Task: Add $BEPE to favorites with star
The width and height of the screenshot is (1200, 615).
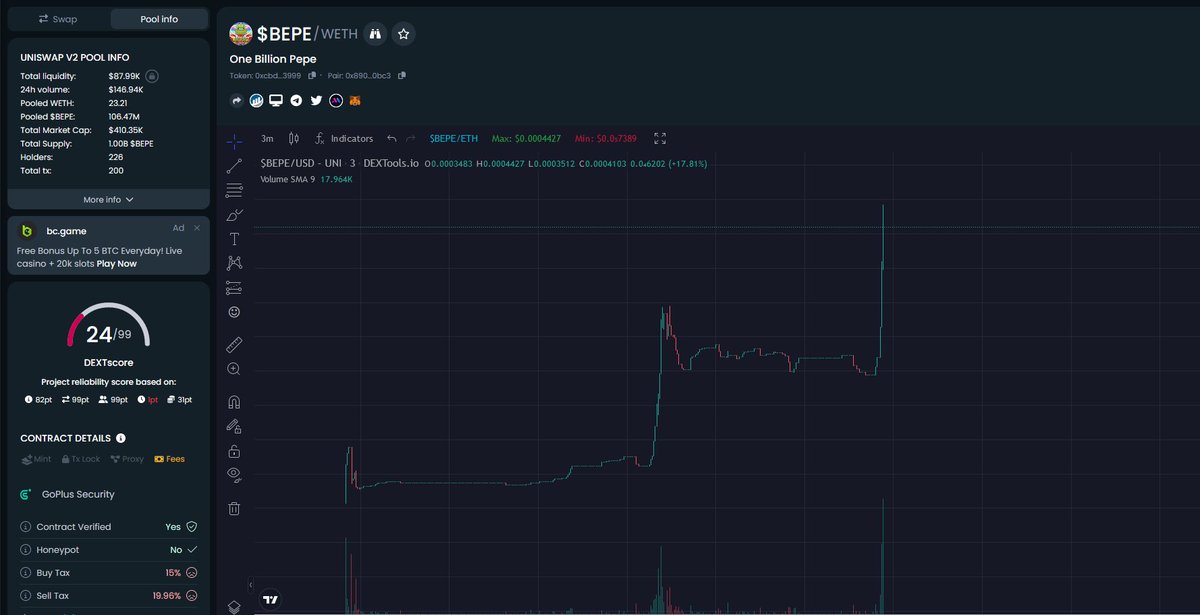Action: click(403, 34)
